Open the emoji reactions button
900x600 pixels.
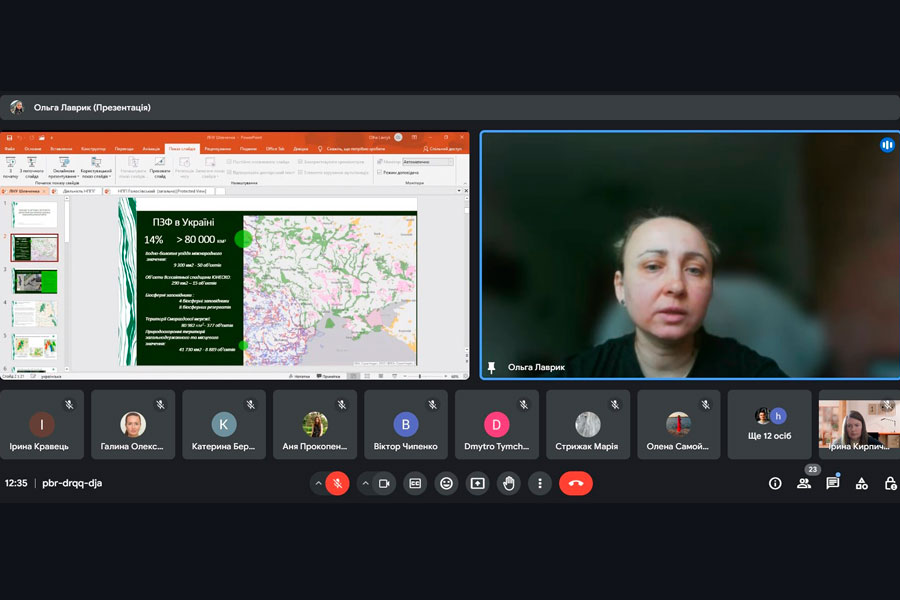tap(446, 483)
